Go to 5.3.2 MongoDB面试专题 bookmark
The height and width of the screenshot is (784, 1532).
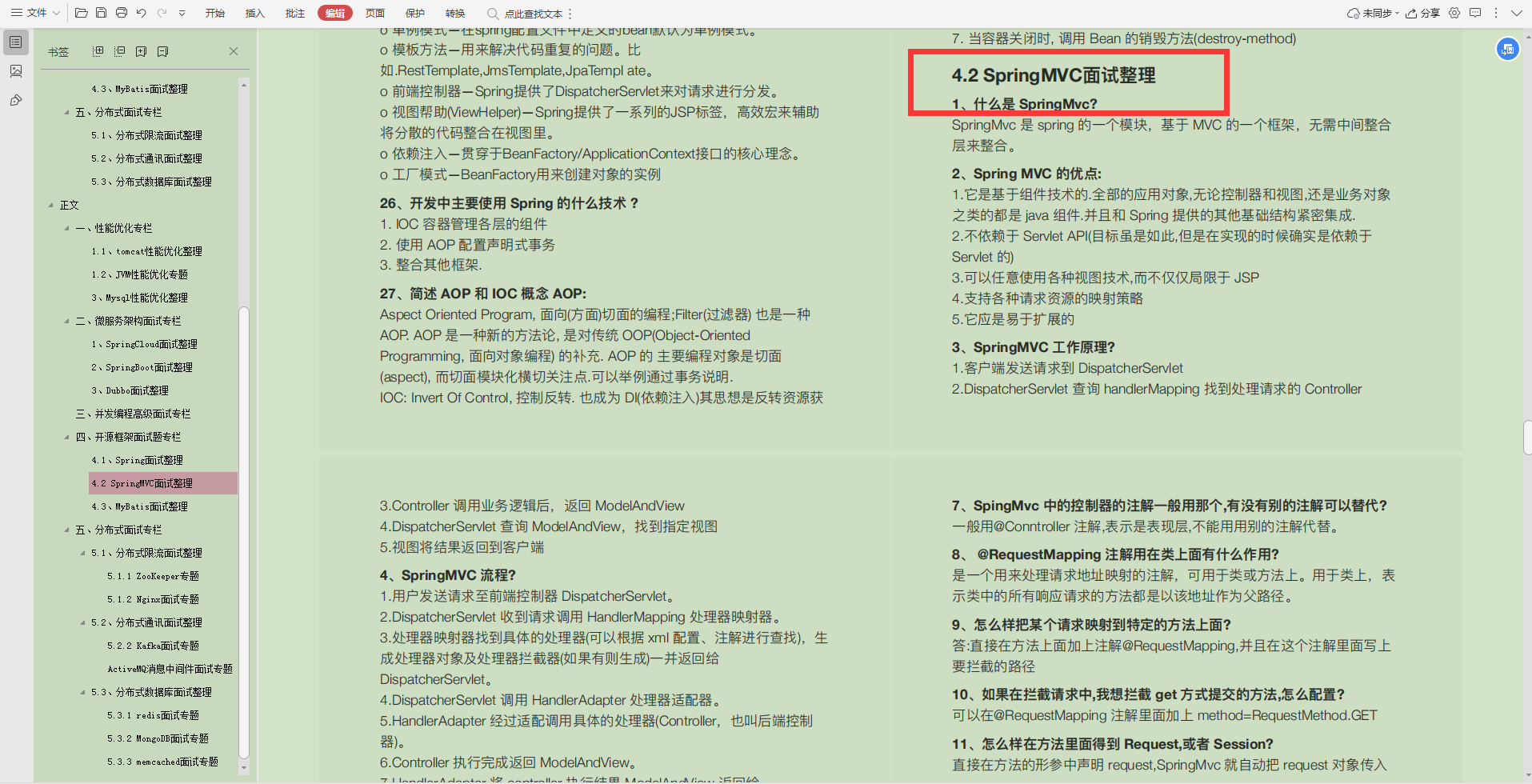pyautogui.click(x=158, y=738)
